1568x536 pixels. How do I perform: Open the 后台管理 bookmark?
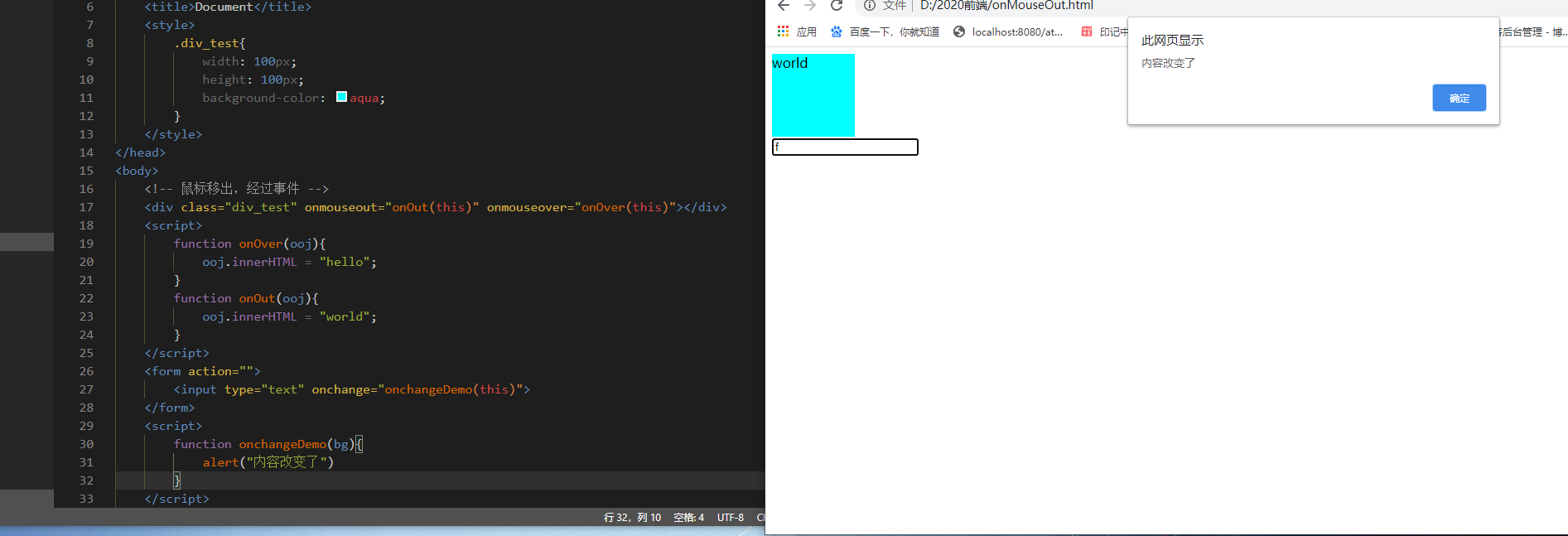pos(1532,31)
